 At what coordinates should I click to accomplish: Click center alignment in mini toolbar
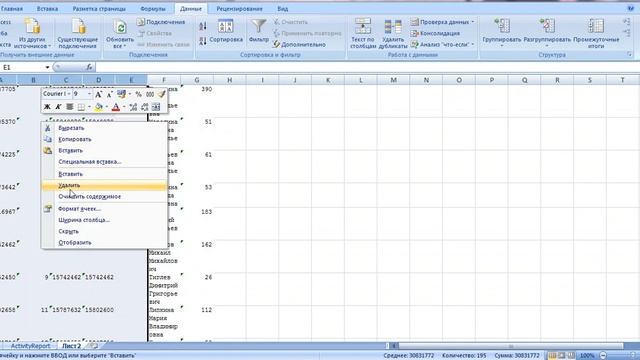(70, 107)
